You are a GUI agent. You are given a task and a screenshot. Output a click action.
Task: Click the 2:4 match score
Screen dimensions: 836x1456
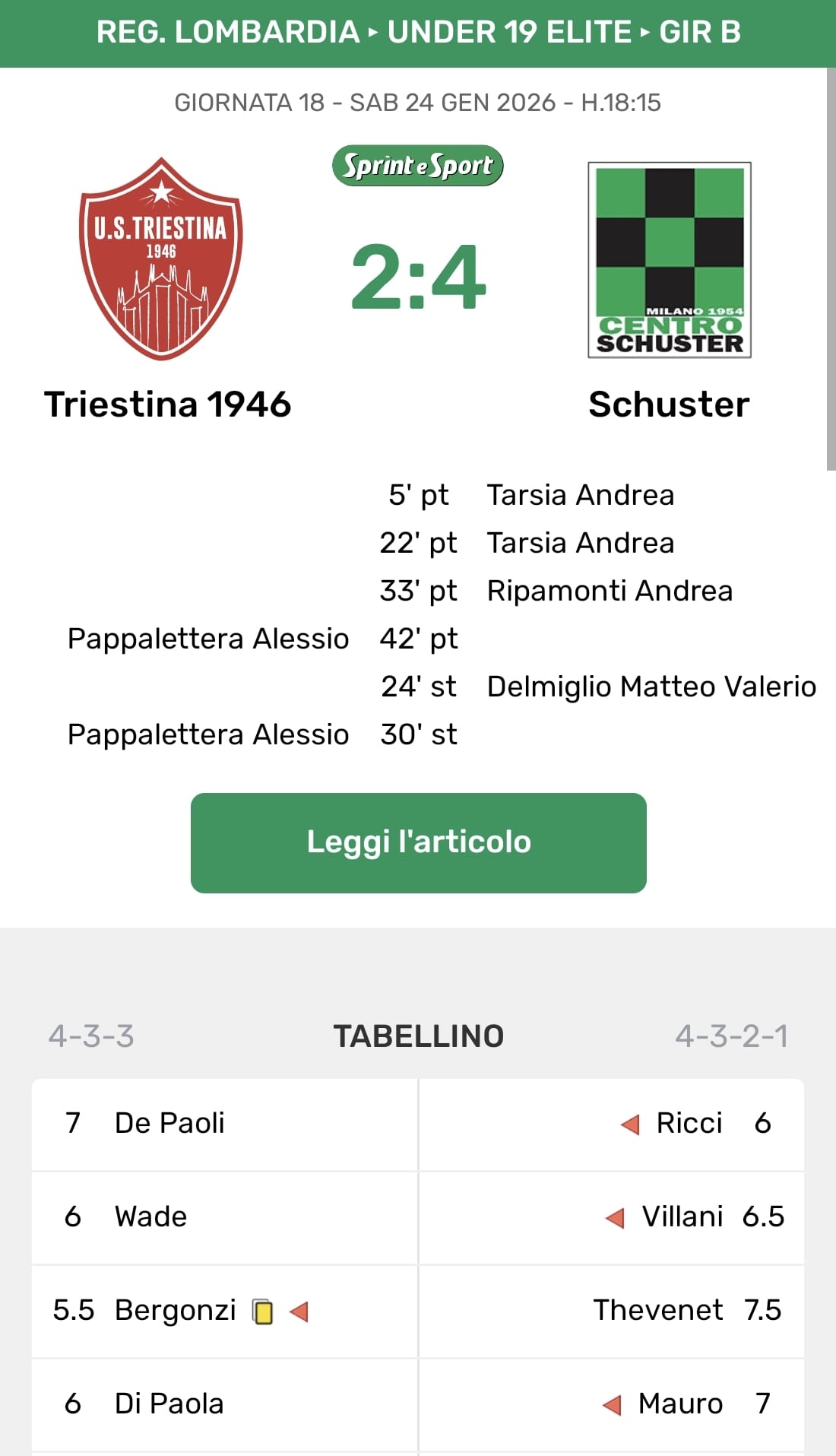(x=418, y=277)
